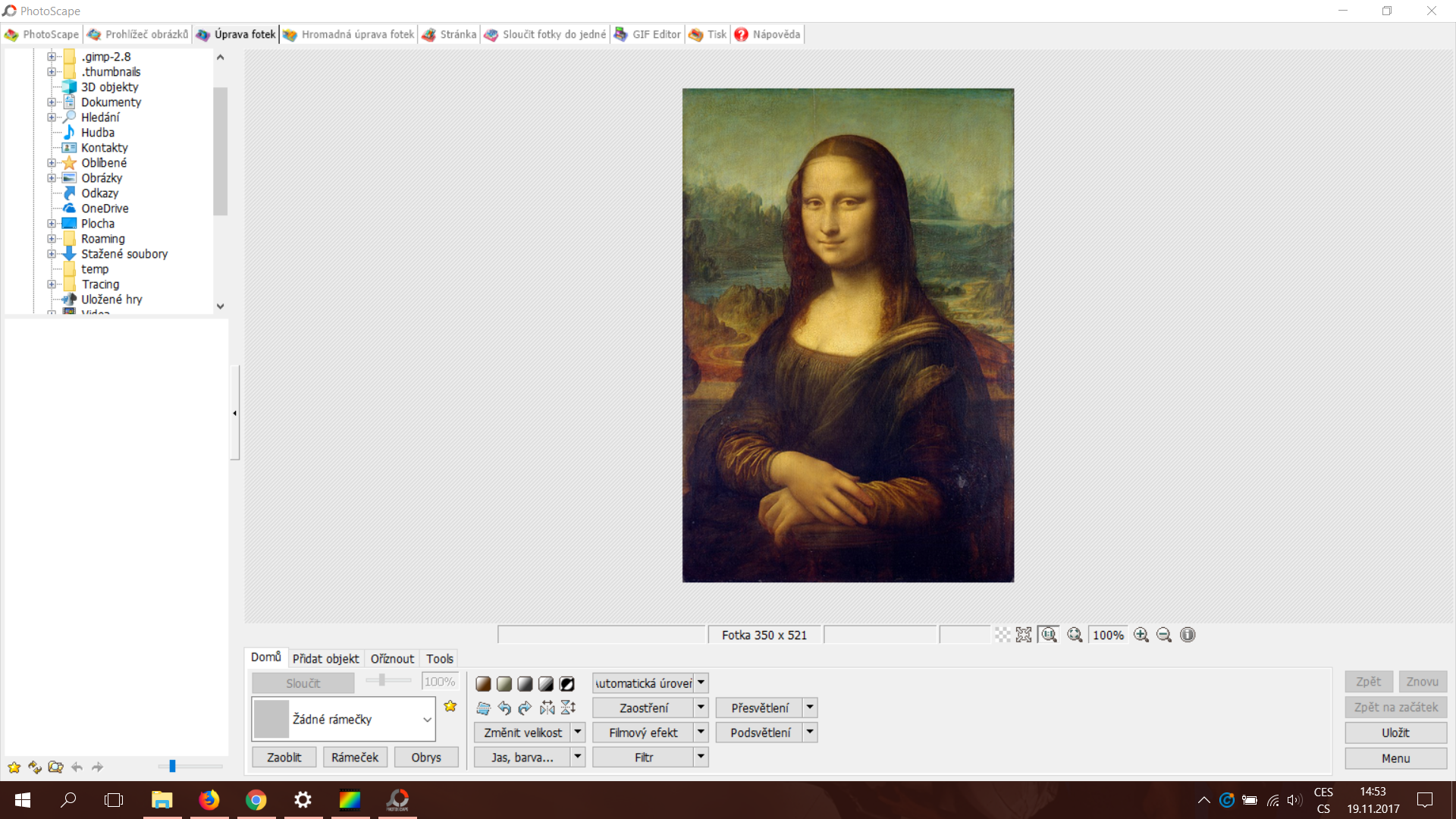Open the GIF Editor tab
Image resolution: width=1456 pixels, height=819 pixels.
point(648,34)
